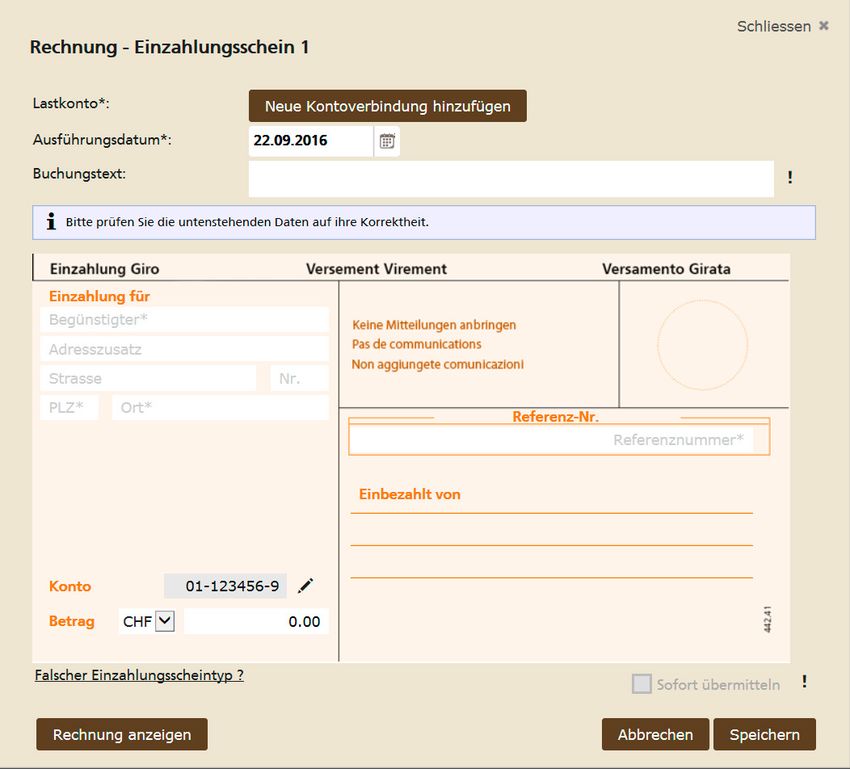850x769 pixels.
Task: Focus the Adresszusatz input field
Action: 185,349
